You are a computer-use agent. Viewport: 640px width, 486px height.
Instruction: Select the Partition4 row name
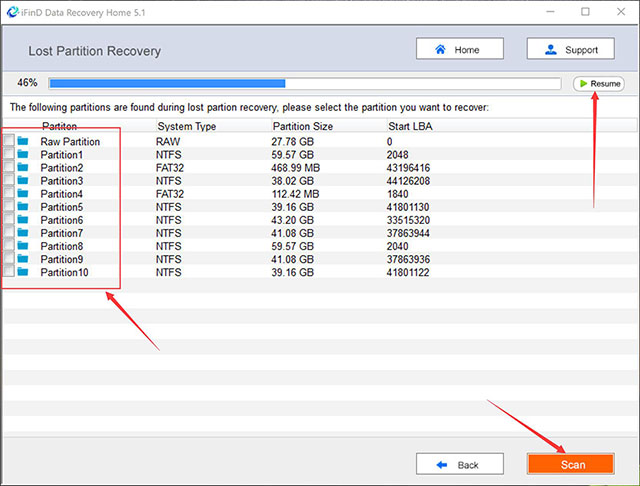click(61, 194)
